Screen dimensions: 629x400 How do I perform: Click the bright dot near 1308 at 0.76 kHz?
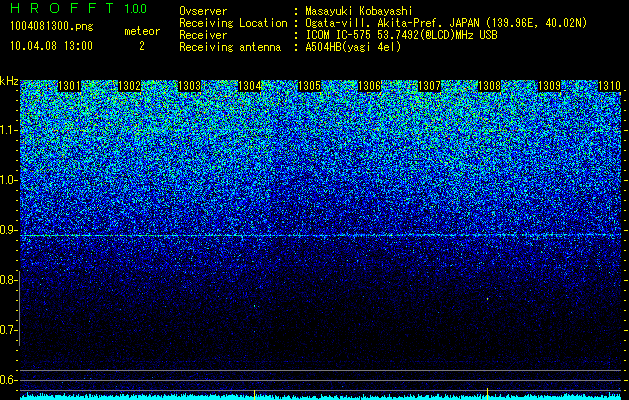click(487, 299)
